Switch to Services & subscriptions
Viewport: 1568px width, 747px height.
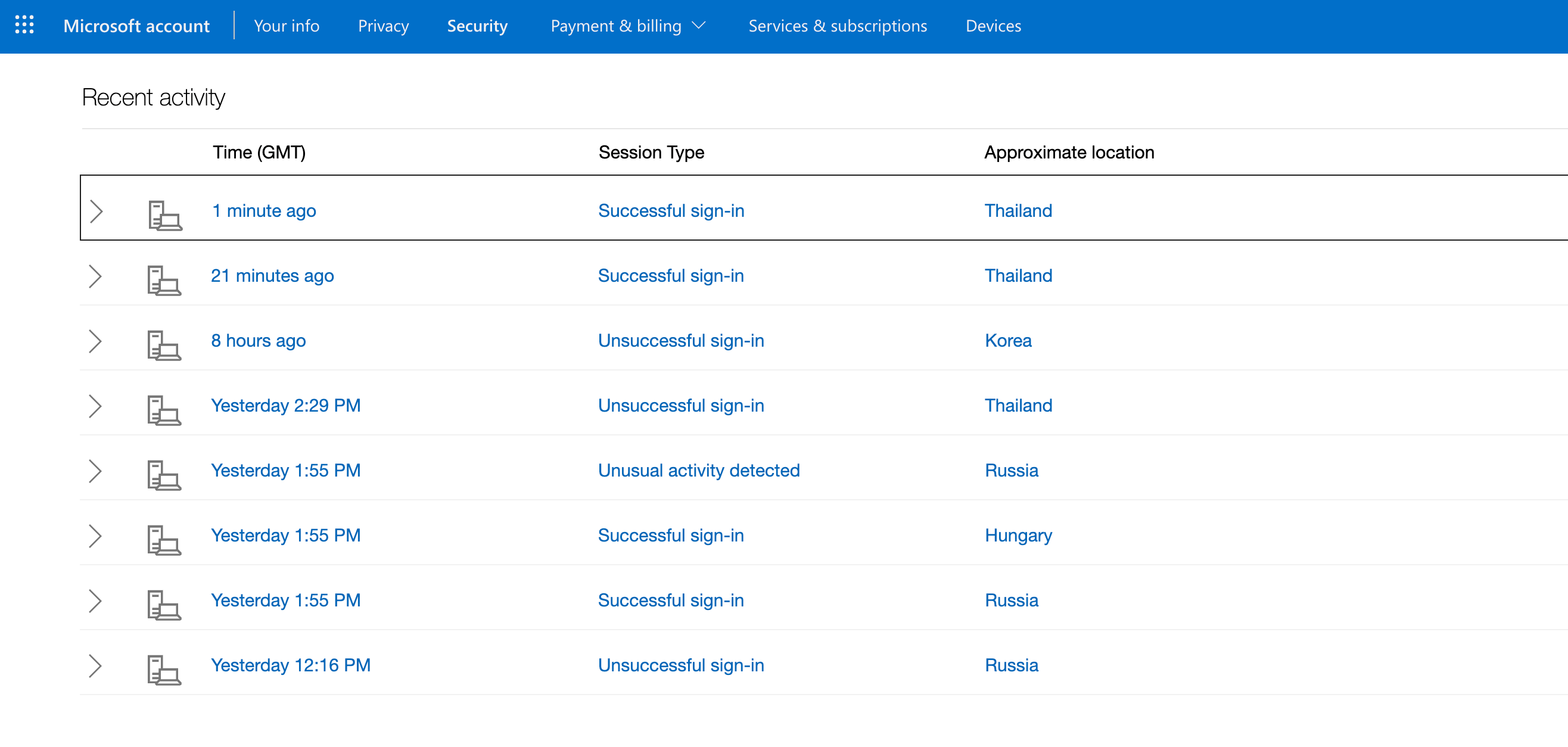(837, 26)
